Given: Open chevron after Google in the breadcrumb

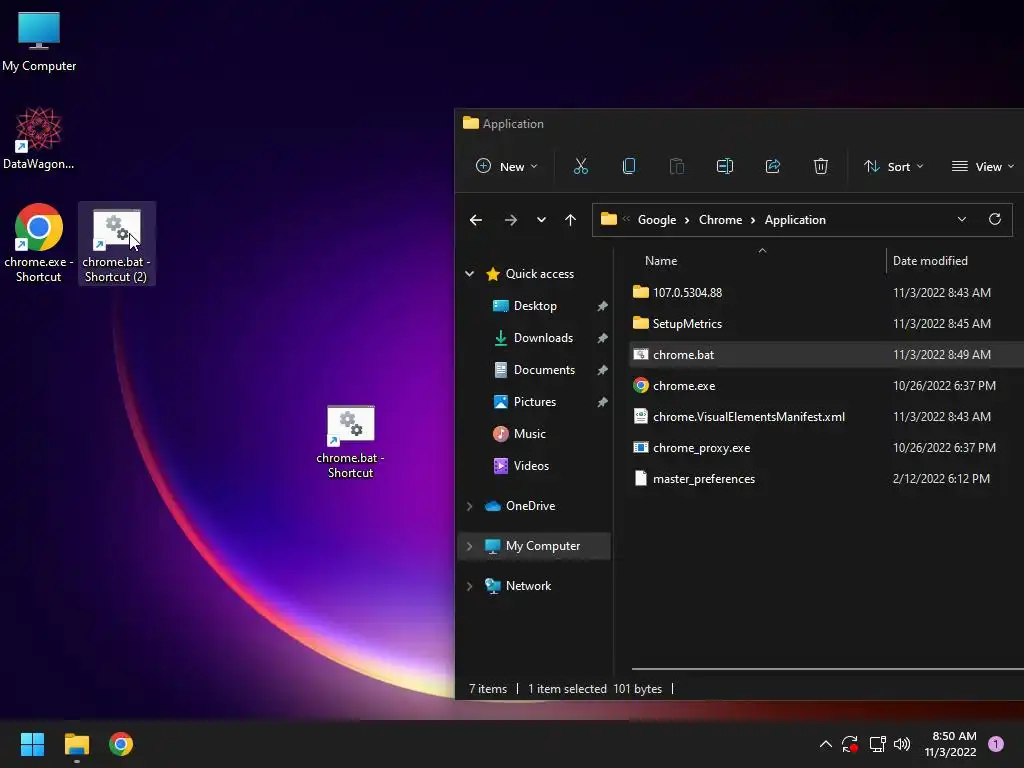Looking at the screenshot, I should tap(687, 220).
